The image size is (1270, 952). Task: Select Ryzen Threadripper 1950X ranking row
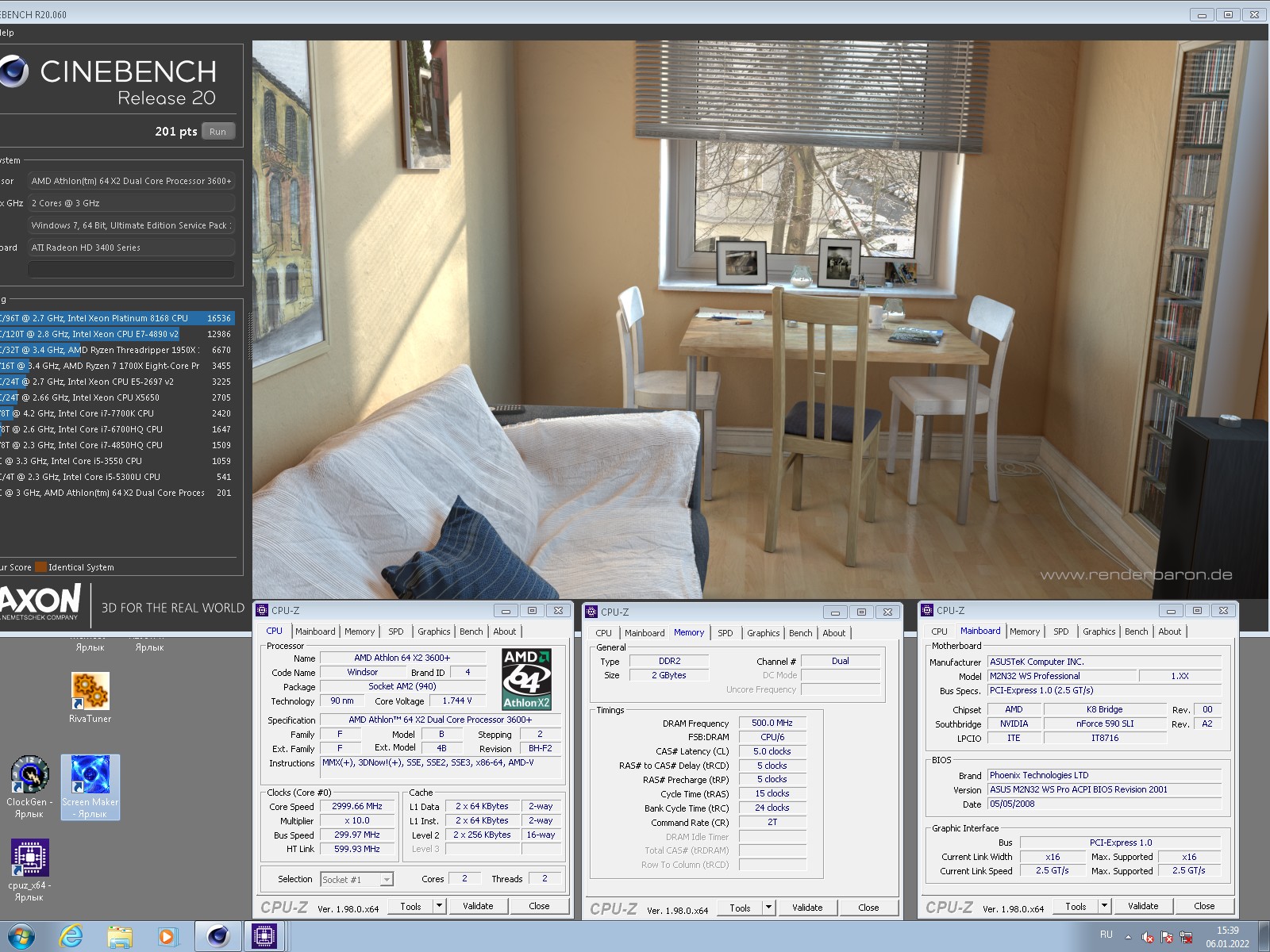[x=117, y=350]
